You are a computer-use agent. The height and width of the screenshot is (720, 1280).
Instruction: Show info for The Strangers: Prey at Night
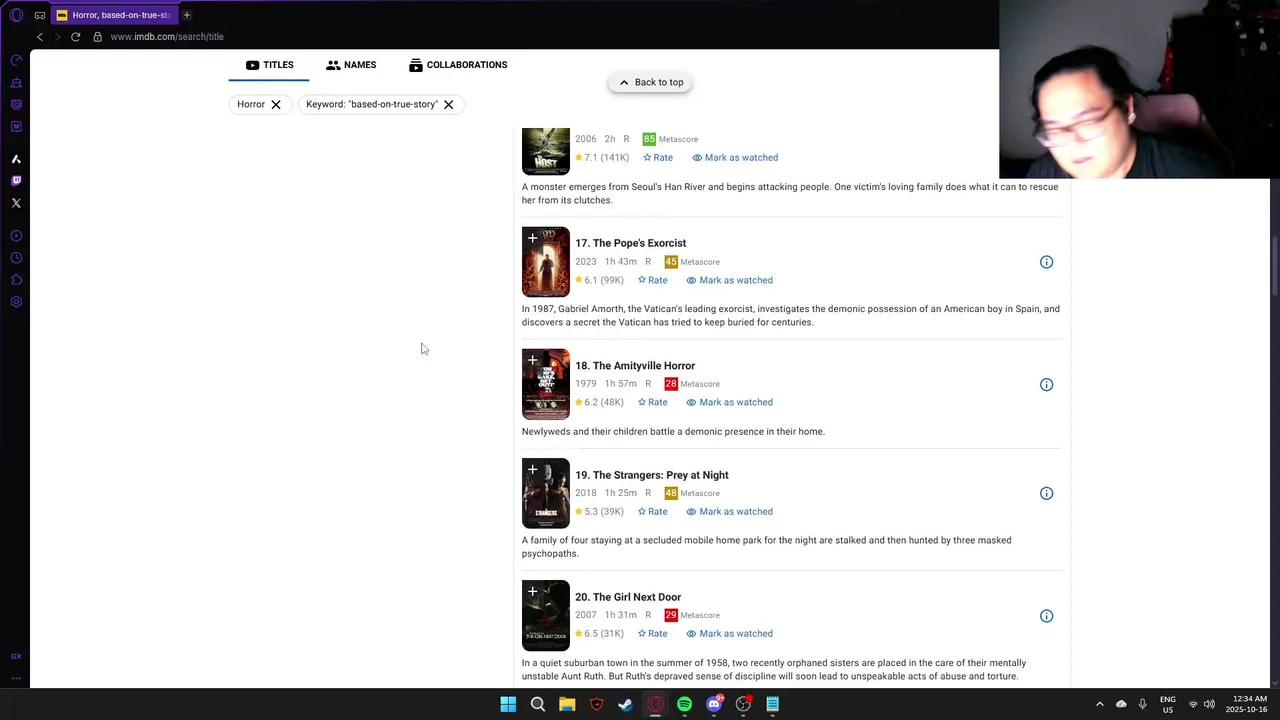pyautogui.click(x=1046, y=494)
